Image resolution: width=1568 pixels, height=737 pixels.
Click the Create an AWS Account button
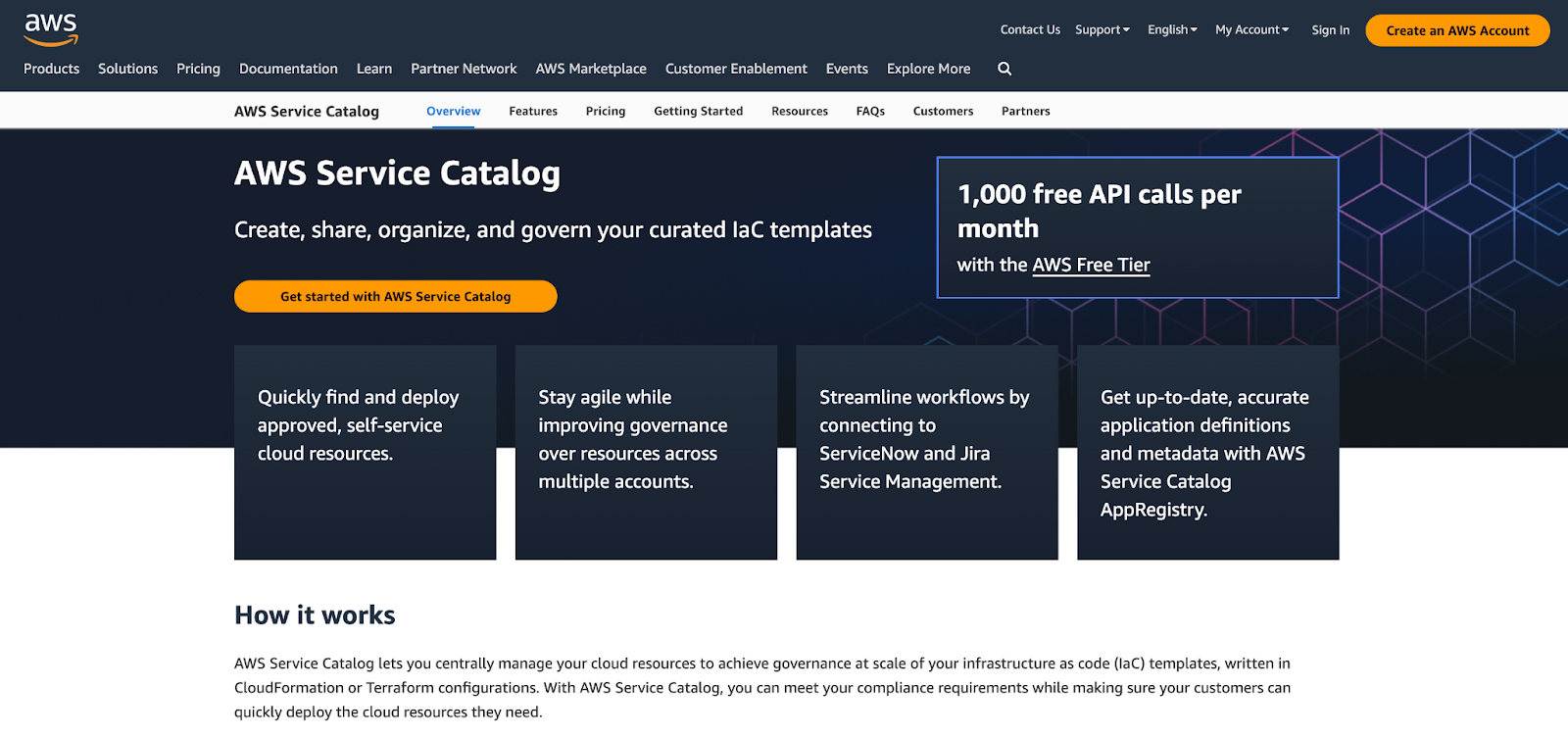point(1457,30)
